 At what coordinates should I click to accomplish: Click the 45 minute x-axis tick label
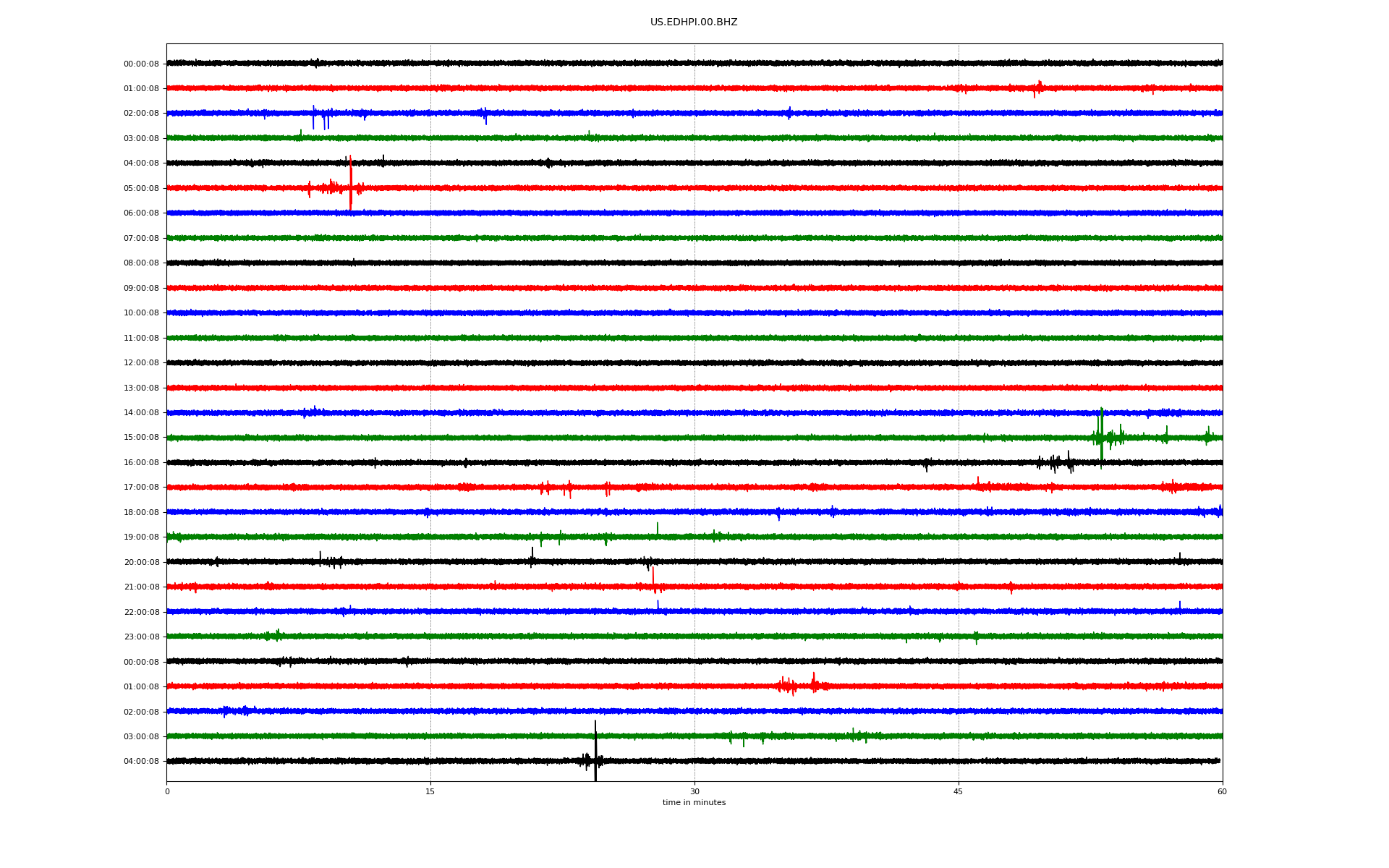[958, 792]
